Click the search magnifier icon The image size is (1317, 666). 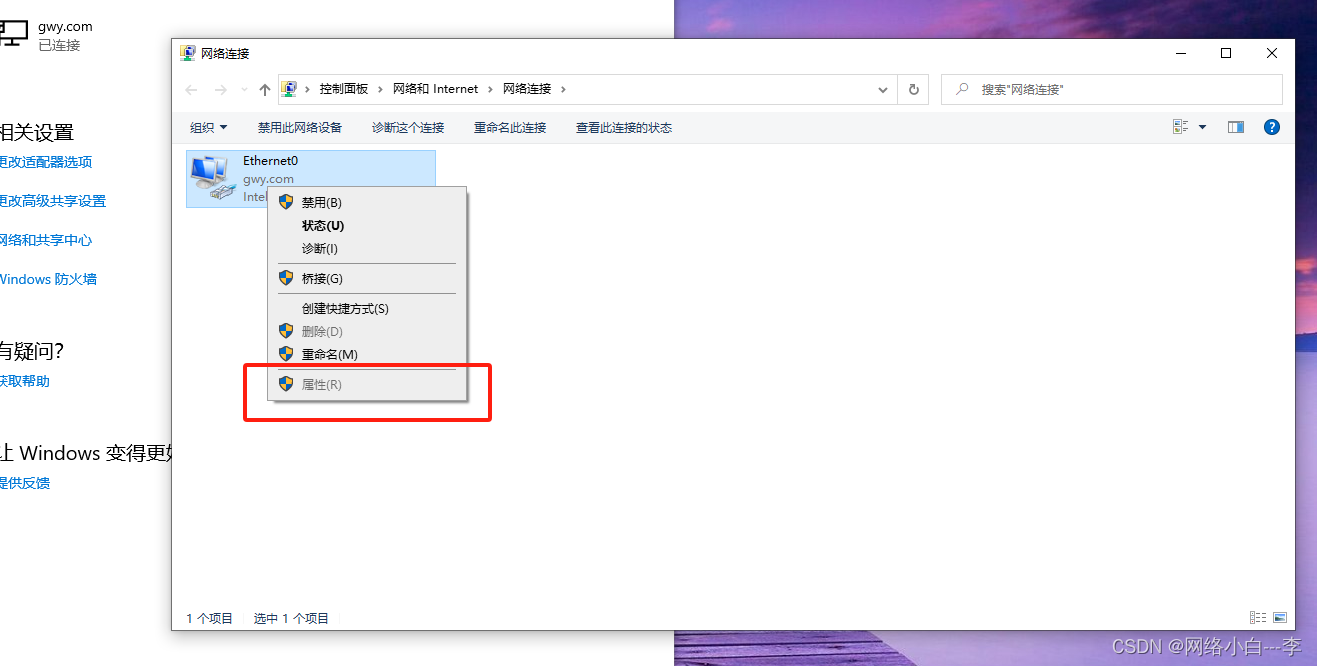point(962,89)
